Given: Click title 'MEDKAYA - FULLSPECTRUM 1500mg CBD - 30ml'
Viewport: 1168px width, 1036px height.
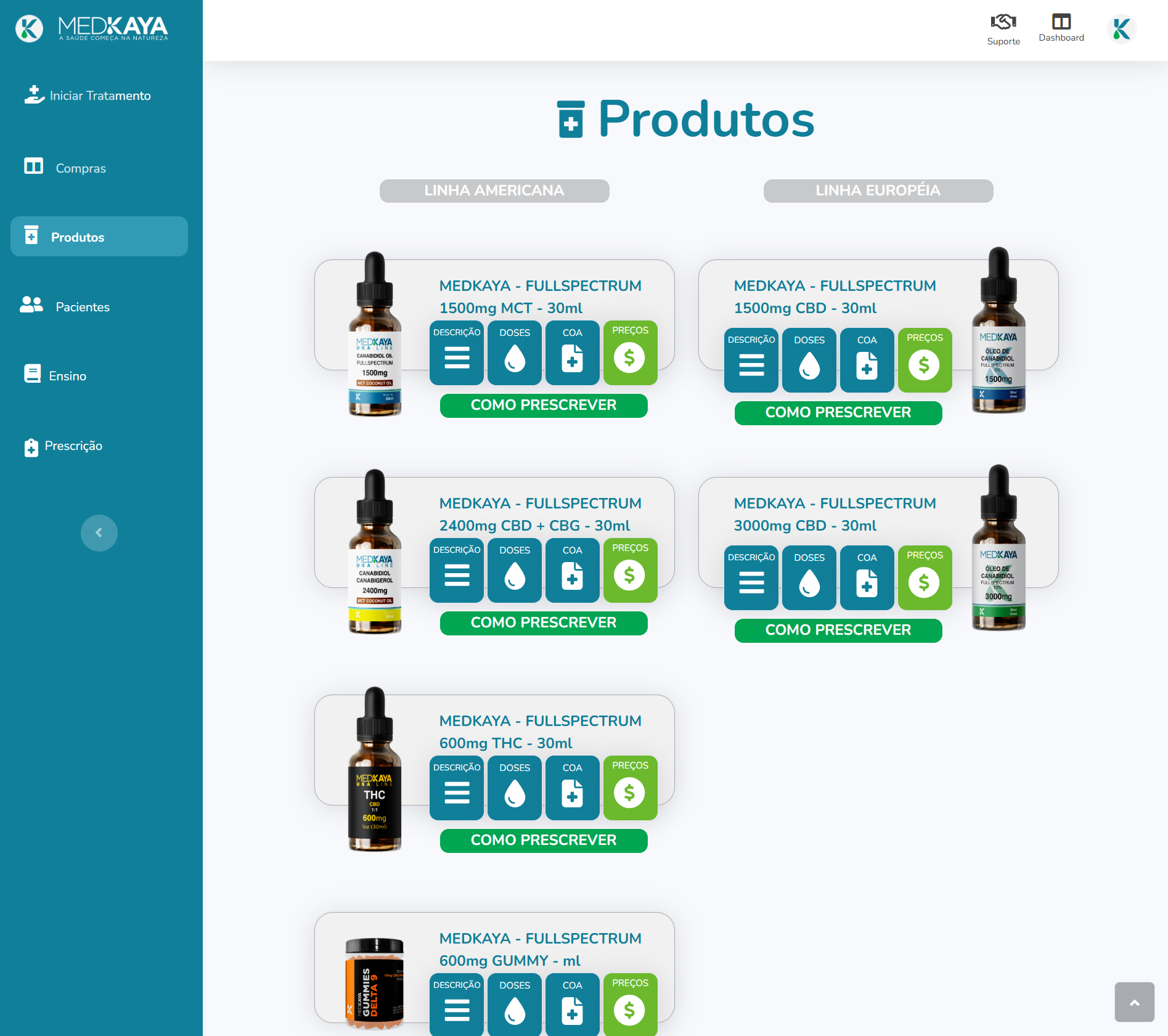Looking at the screenshot, I should [835, 297].
